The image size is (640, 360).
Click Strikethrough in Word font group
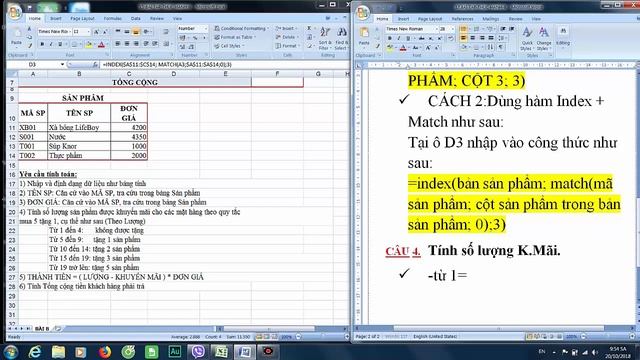coord(421,38)
